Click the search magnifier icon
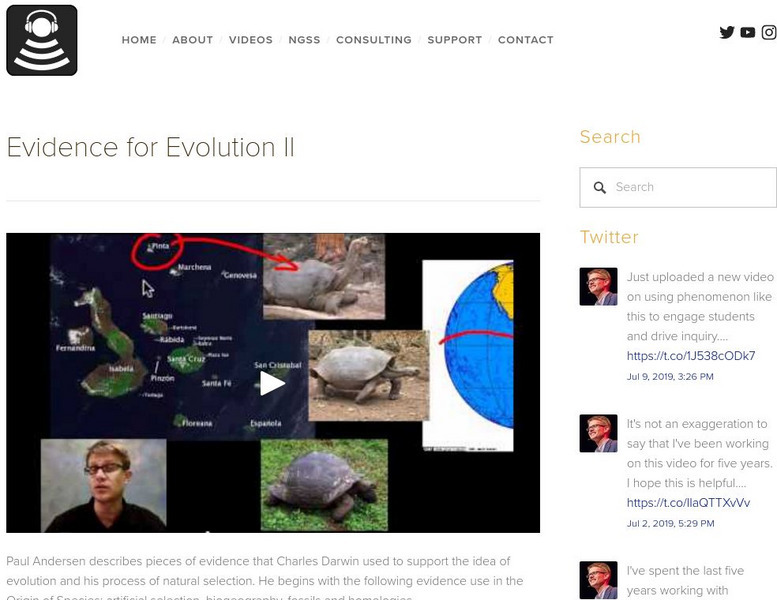Viewport: 777px width, 600px height. tap(600, 187)
